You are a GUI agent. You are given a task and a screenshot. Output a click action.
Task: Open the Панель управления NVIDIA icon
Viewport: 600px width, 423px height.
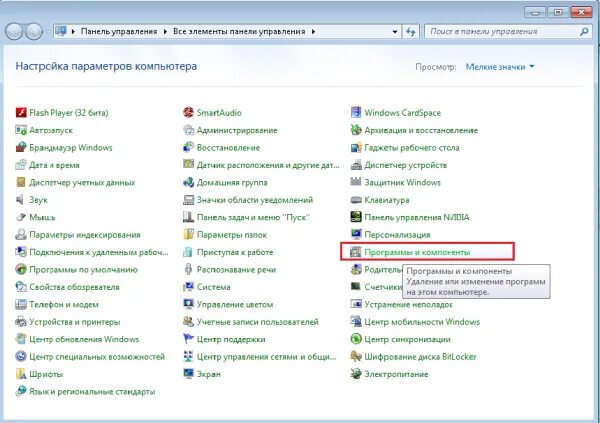coord(356,217)
